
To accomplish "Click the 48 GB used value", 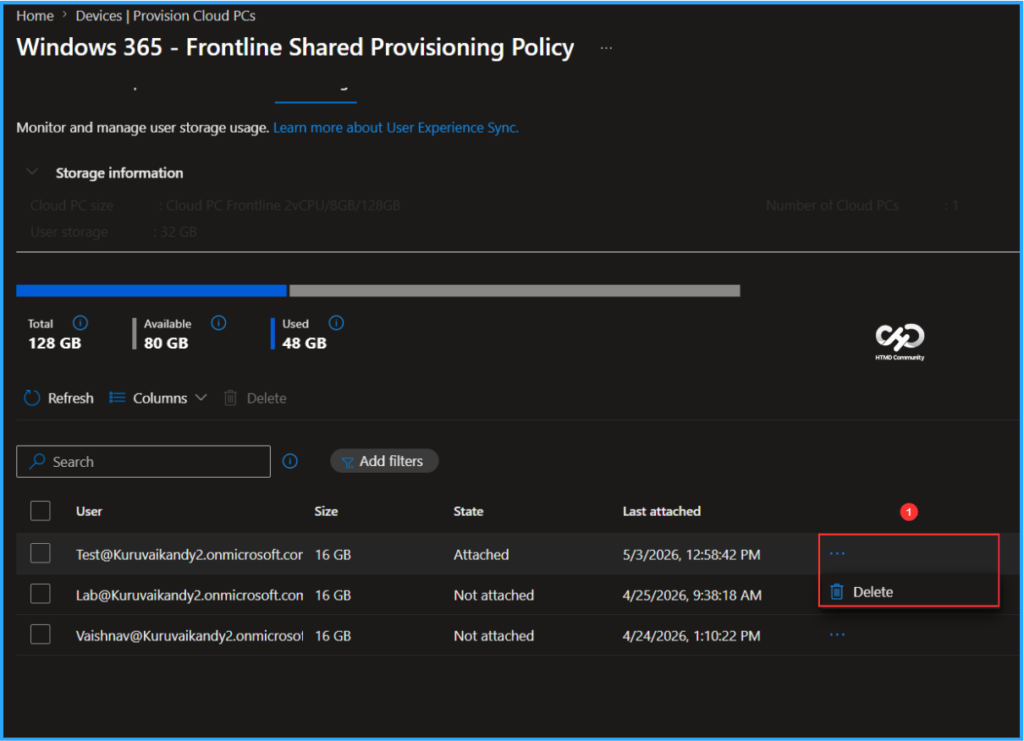I will pos(304,343).
